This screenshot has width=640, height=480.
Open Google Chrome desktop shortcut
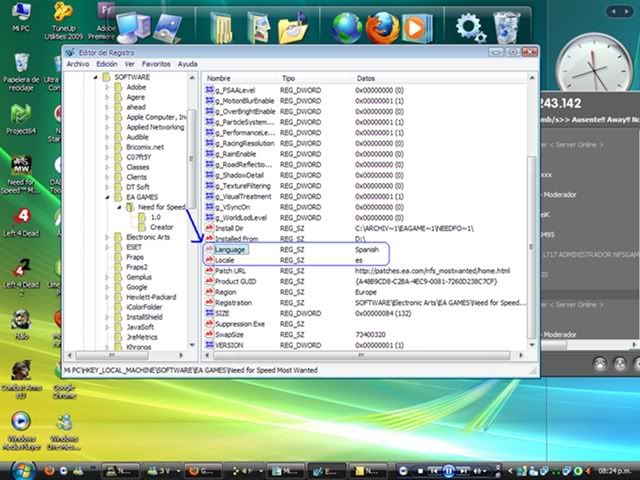pyautogui.click(x=64, y=380)
